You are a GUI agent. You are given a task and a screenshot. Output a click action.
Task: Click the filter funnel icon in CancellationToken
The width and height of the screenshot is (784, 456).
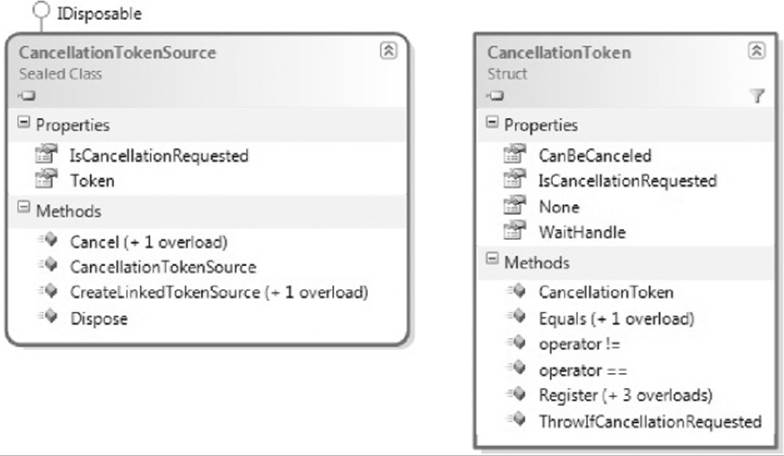tap(758, 95)
